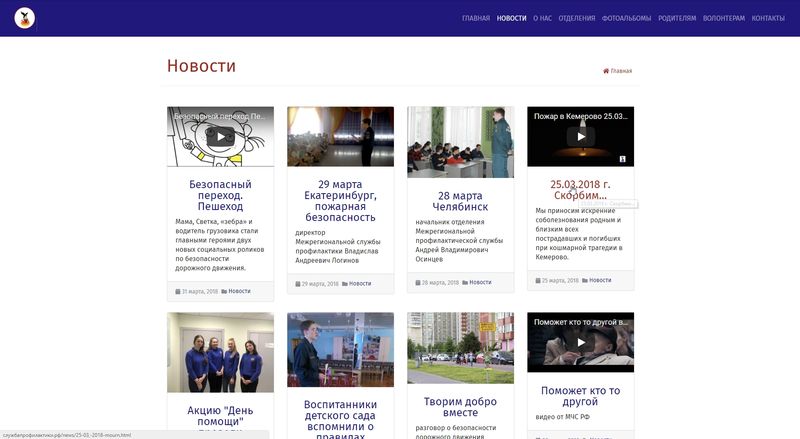Click the folder icon in 28 марта card
This screenshot has height=439, width=800.
465,282
